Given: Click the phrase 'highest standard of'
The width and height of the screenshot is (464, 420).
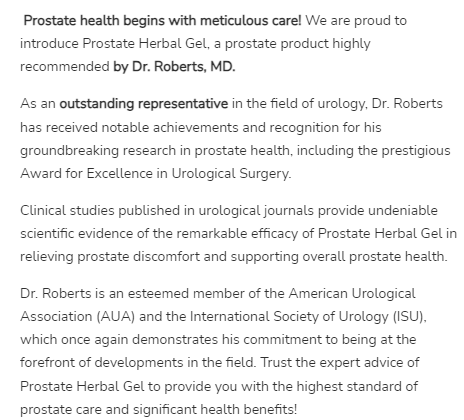Looking at the screenshot, I should [357, 387].
